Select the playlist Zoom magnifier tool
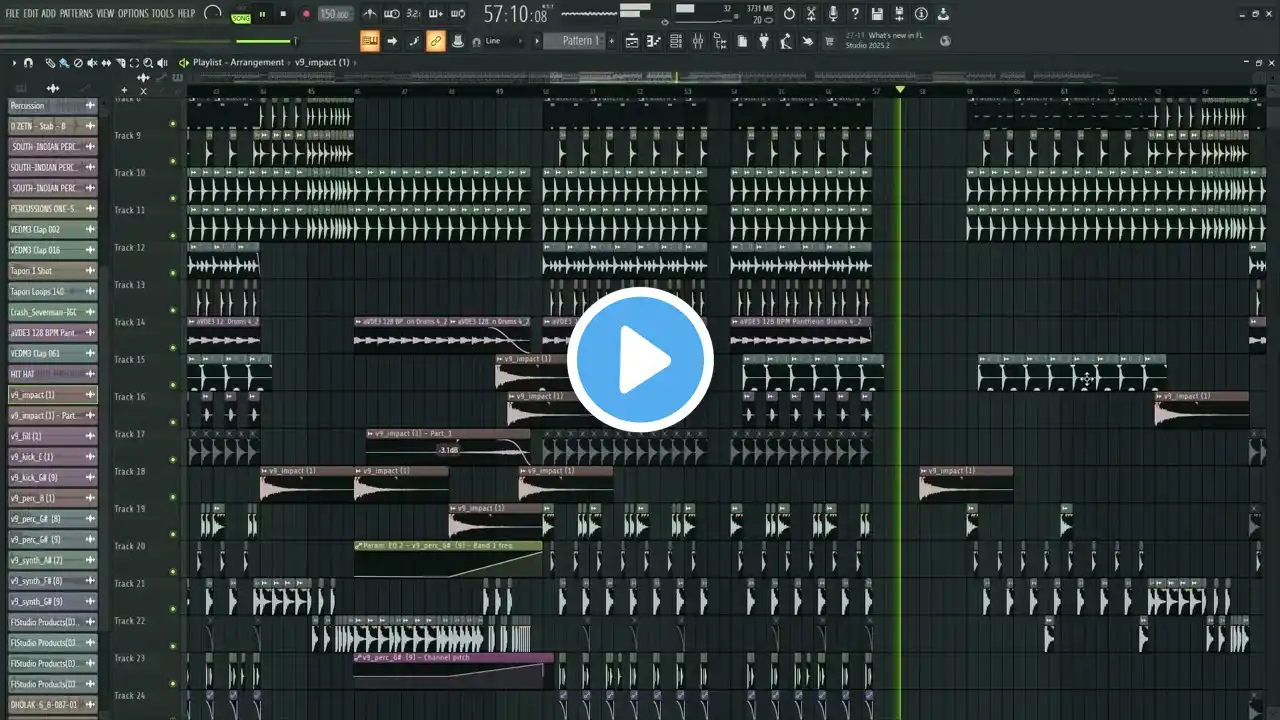 click(148, 63)
